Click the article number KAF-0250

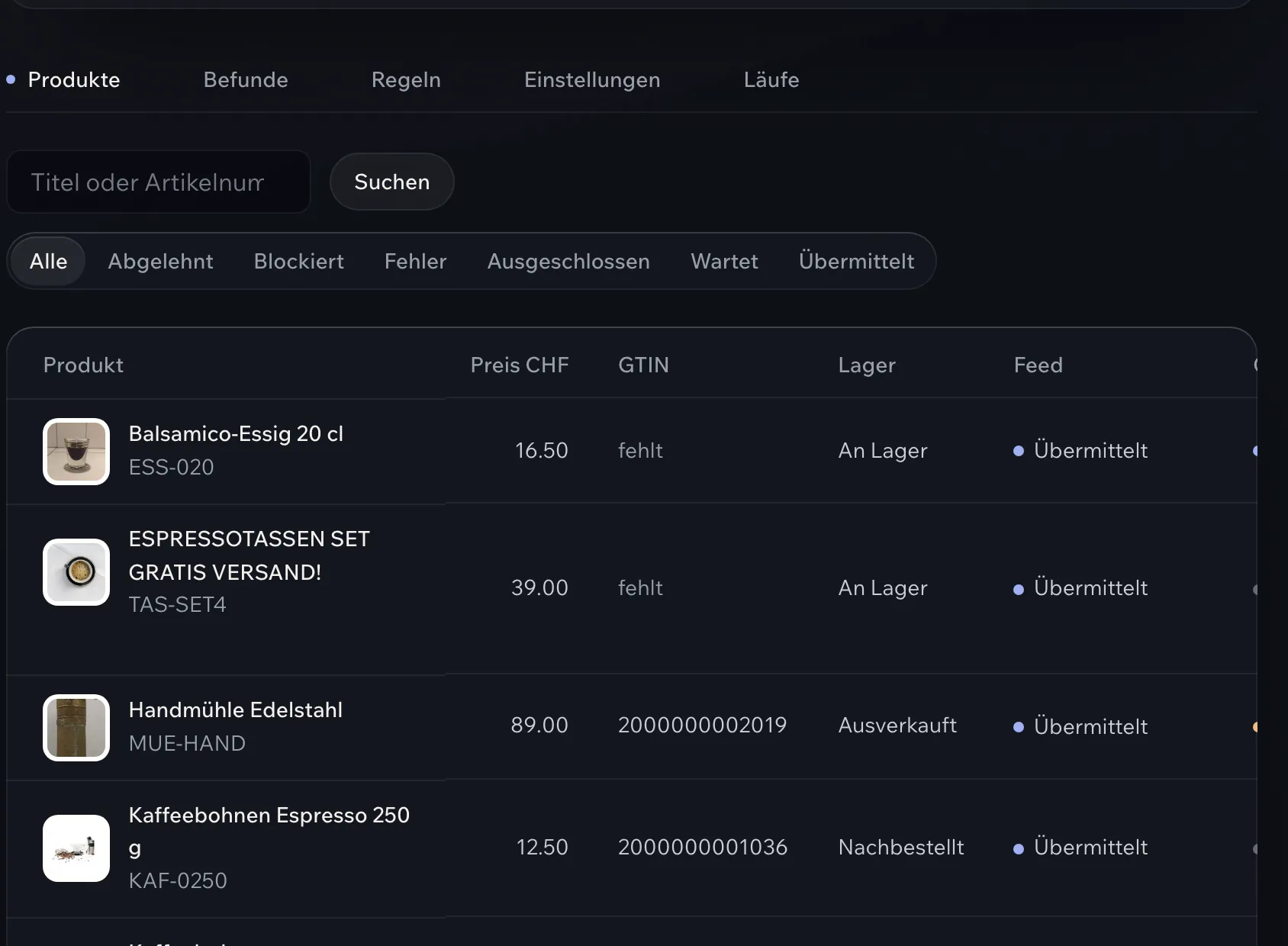tap(178, 880)
